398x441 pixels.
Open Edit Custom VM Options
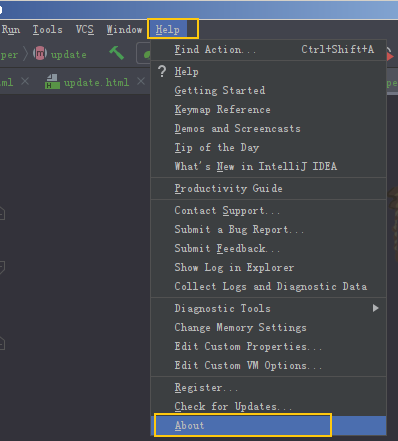click(x=269, y=366)
